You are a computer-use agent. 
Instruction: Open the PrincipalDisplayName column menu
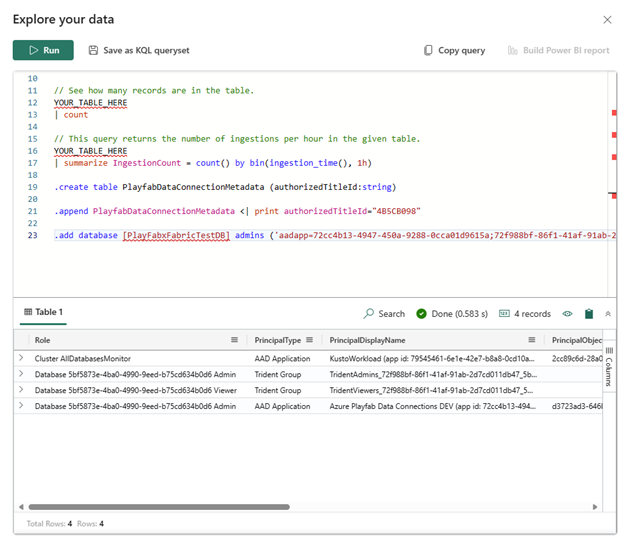pos(532,340)
